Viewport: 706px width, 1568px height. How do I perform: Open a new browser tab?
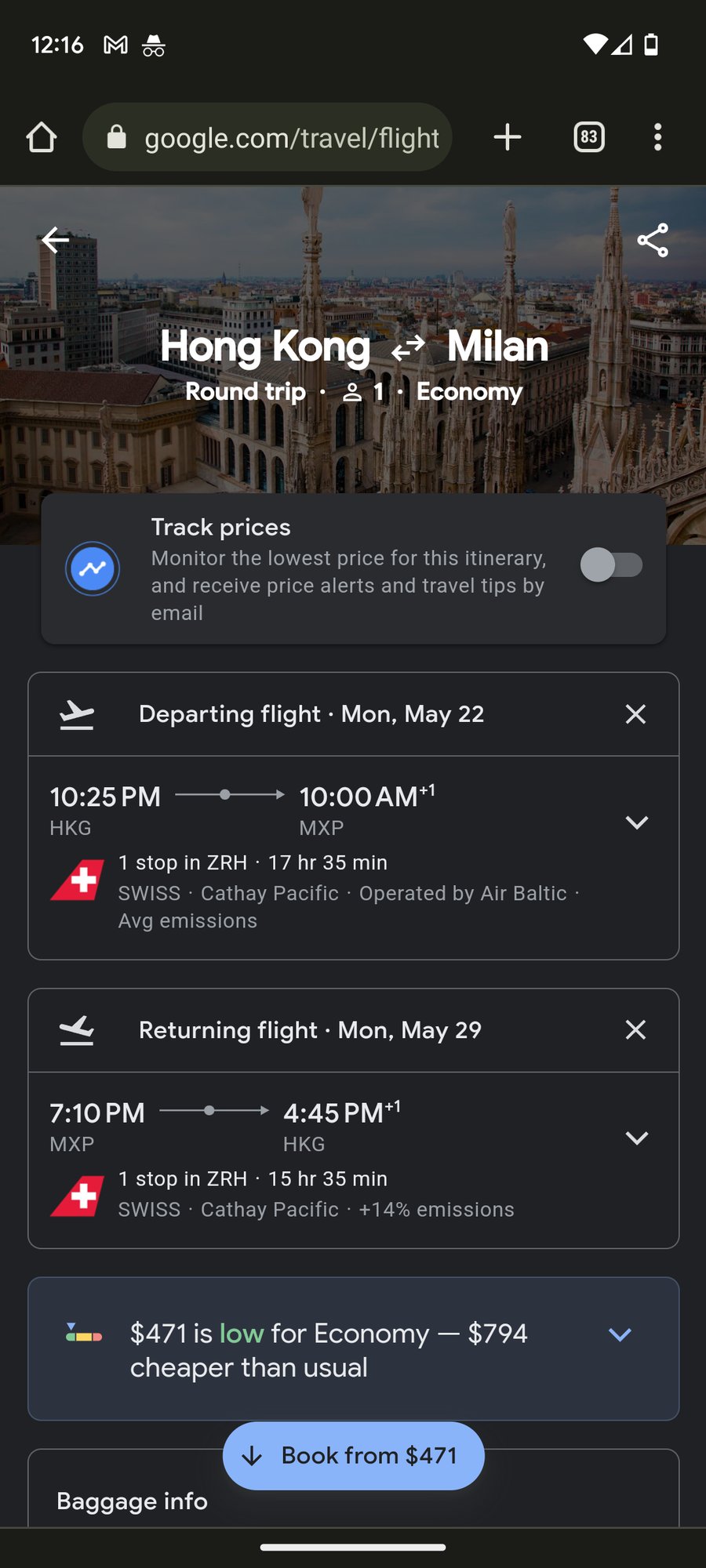click(x=508, y=137)
